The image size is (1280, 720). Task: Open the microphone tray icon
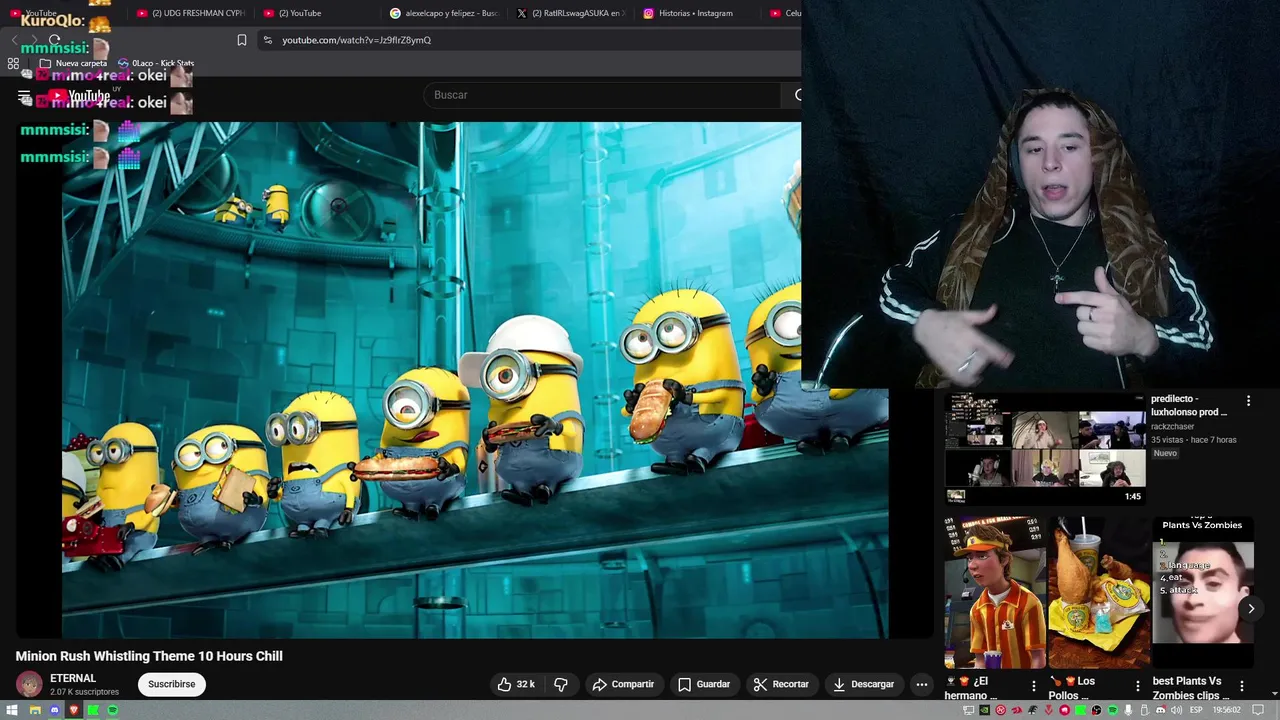pyautogui.click(x=1128, y=710)
